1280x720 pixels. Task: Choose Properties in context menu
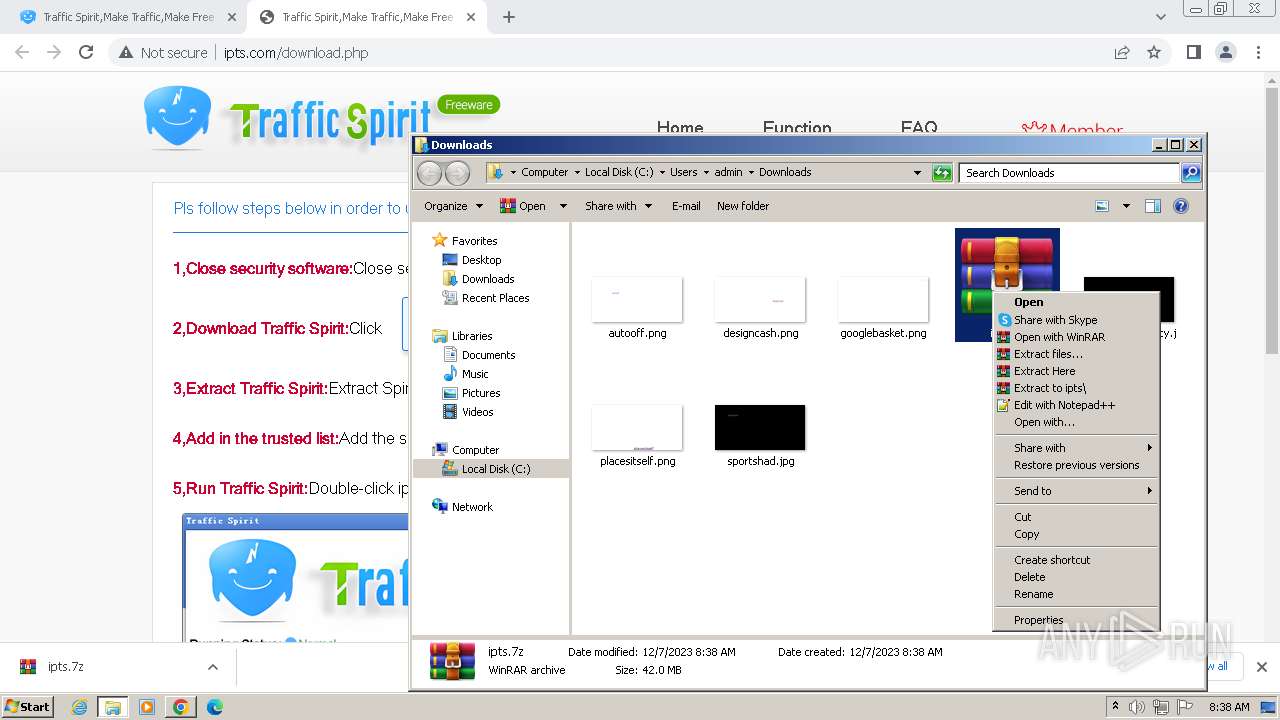(x=1075, y=620)
